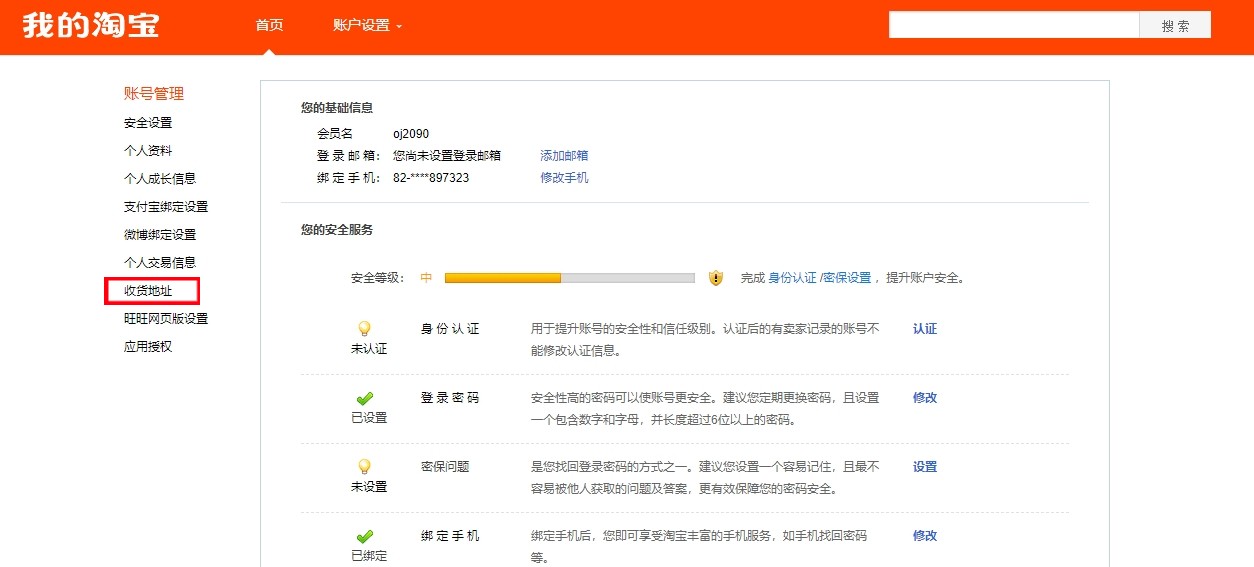The height and width of the screenshot is (567, 1254).
Task: Go to 支付宝绑定设置
Action: click(166, 207)
